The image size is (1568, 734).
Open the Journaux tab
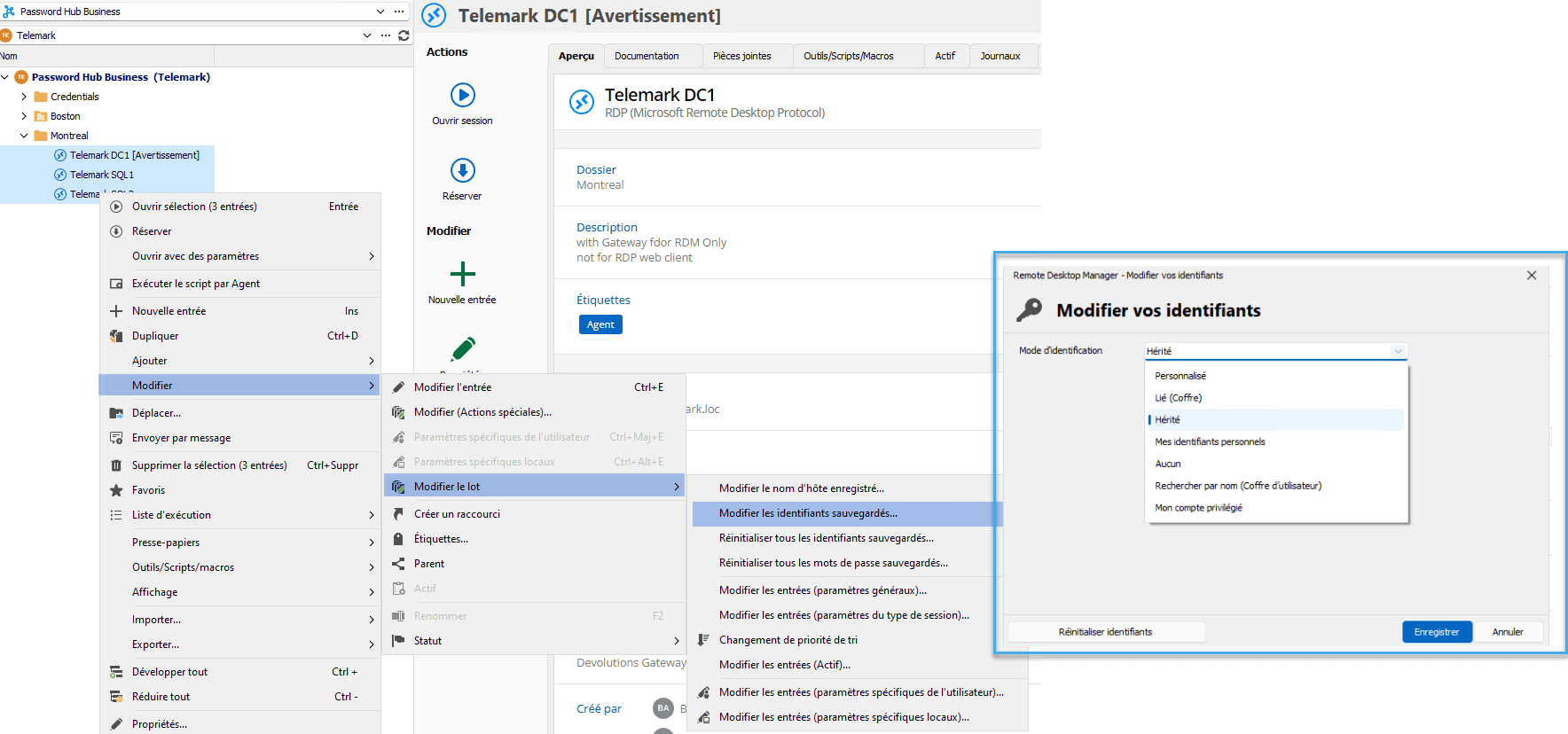tap(1000, 56)
